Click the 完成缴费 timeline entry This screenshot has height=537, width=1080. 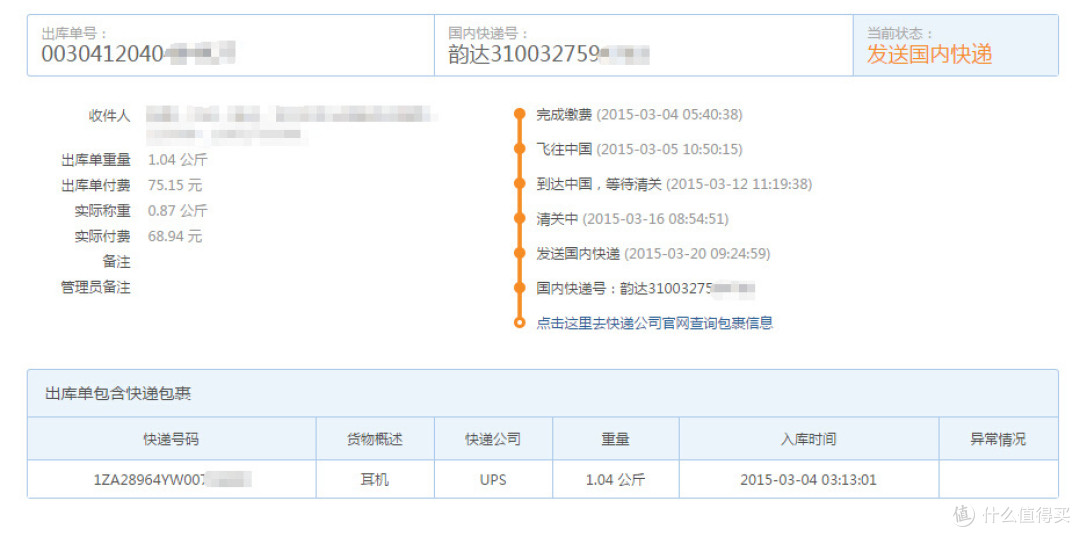(x=639, y=114)
